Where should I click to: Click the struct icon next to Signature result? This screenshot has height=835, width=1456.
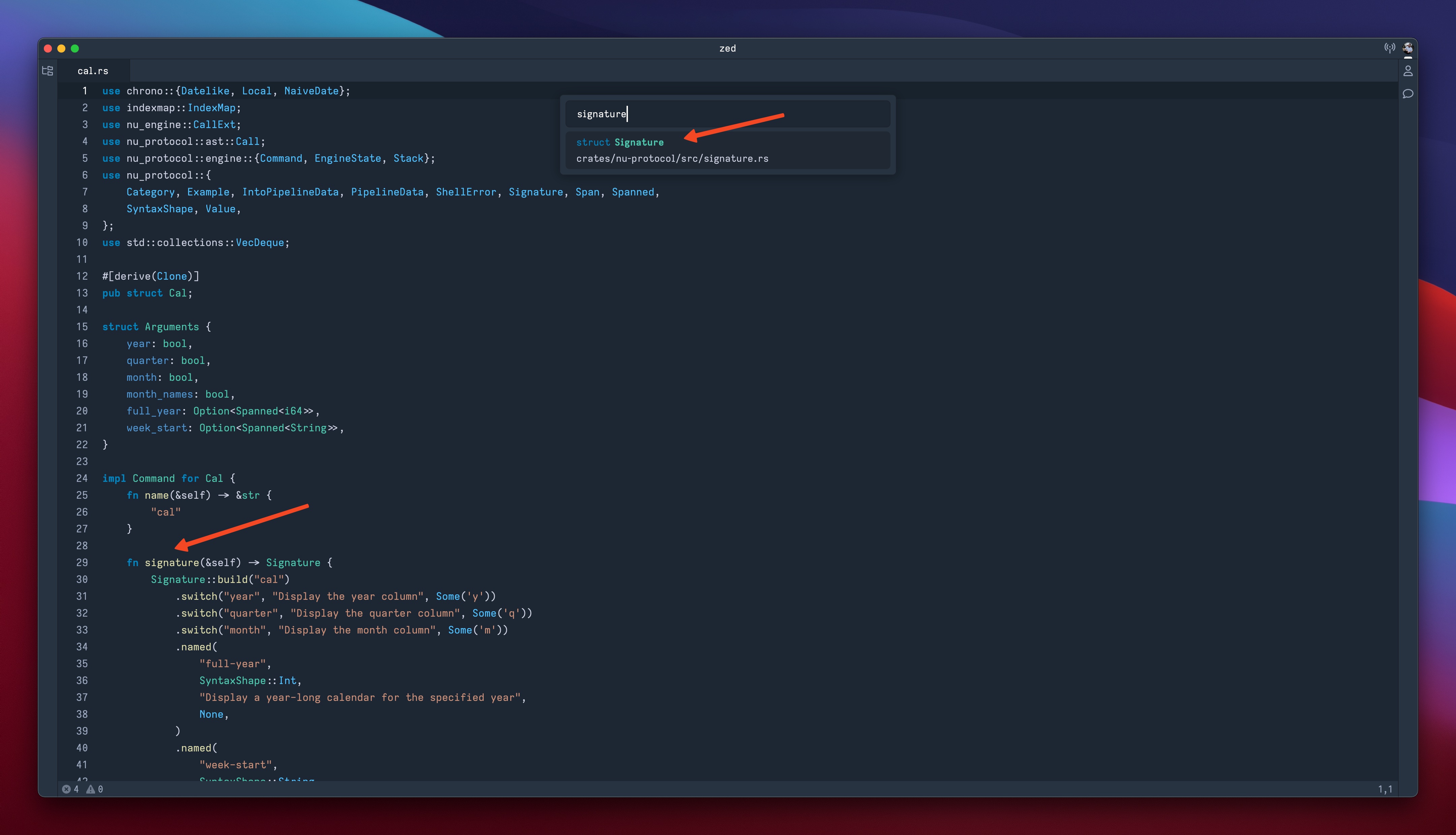click(593, 142)
